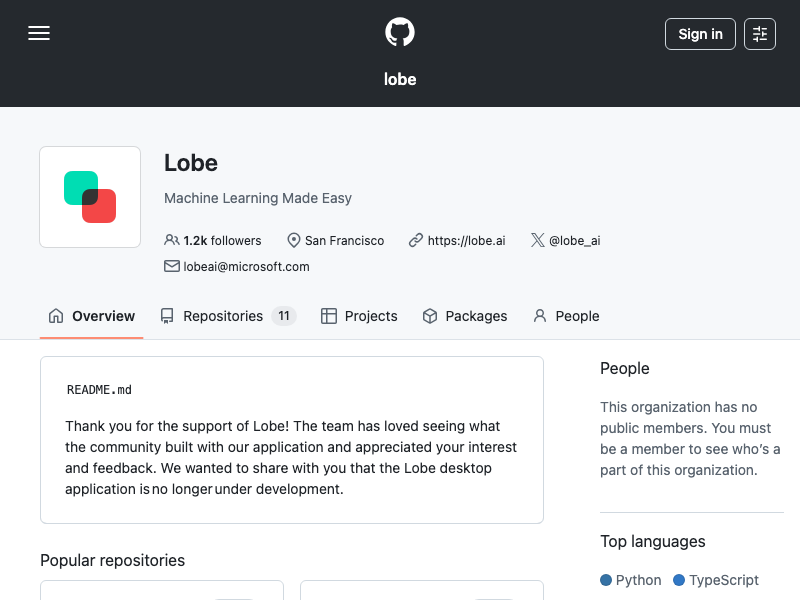The width and height of the screenshot is (800, 600).
Task: Click the Lobe organization avatar
Action: click(x=90, y=196)
